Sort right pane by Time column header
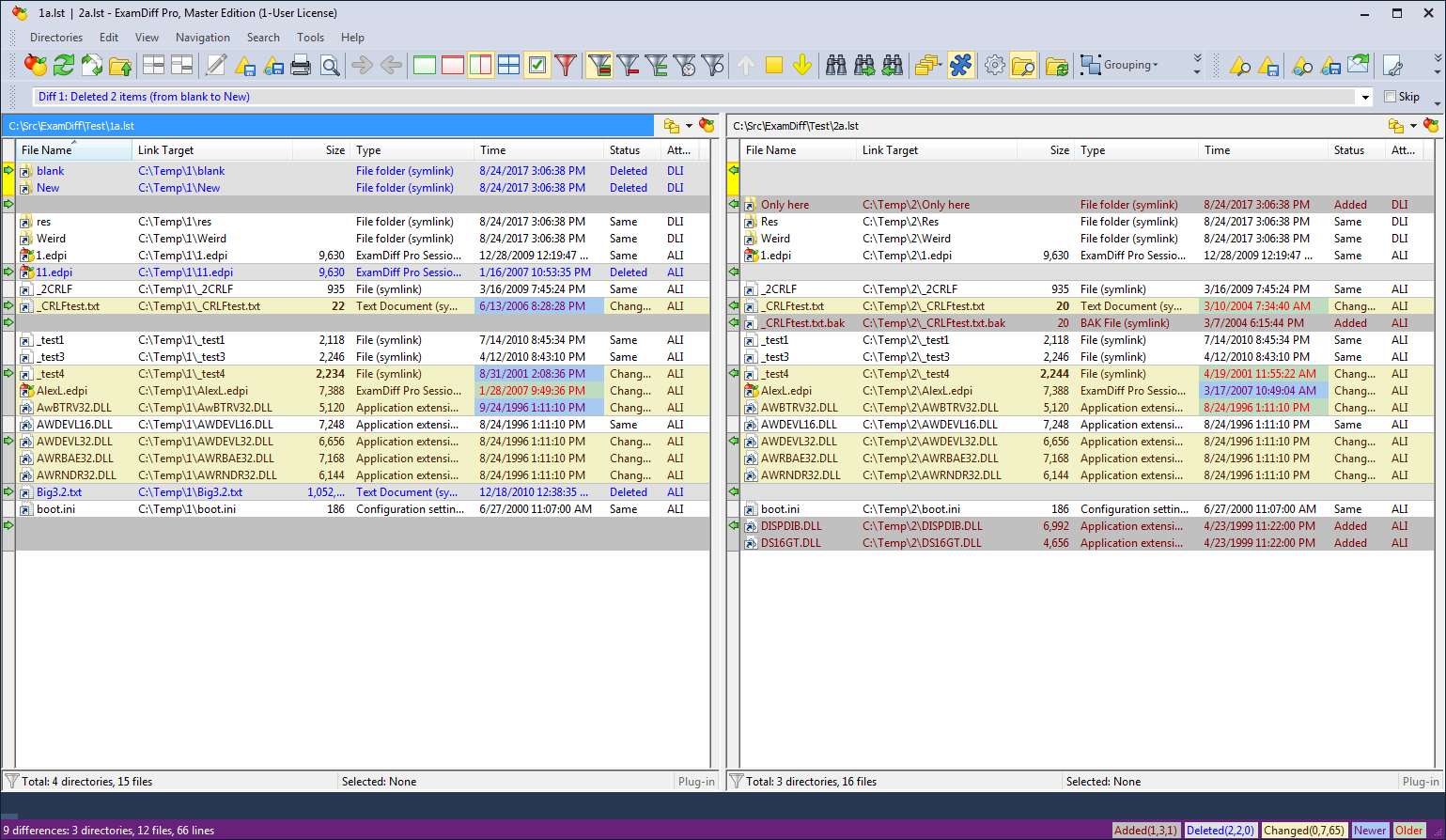This screenshot has height=840, width=1446. (x=1264, y=150)
